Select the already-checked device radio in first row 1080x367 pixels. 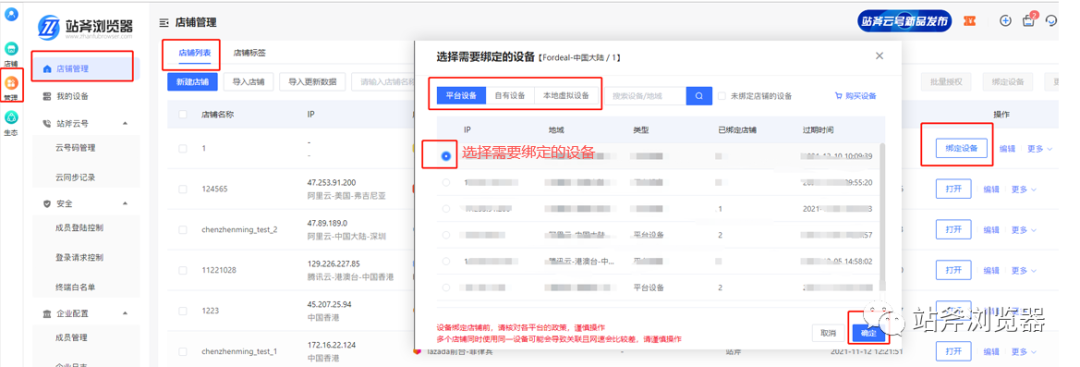[x=446, y=156]
